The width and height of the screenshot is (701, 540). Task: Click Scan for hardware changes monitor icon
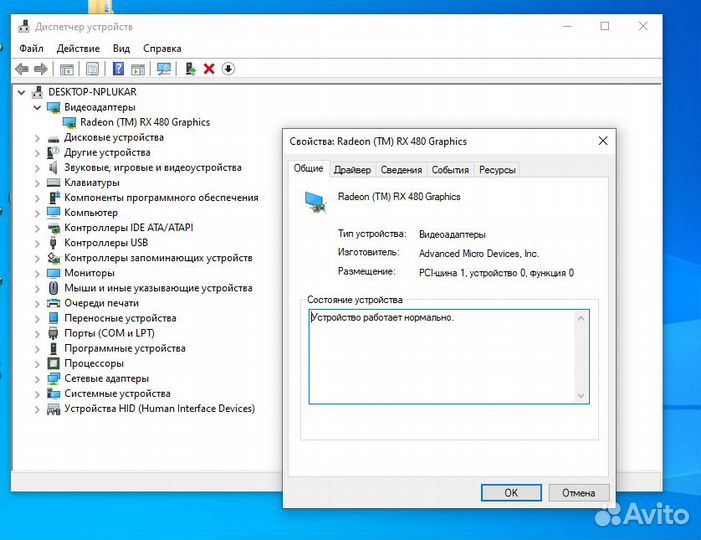(164, 69)
